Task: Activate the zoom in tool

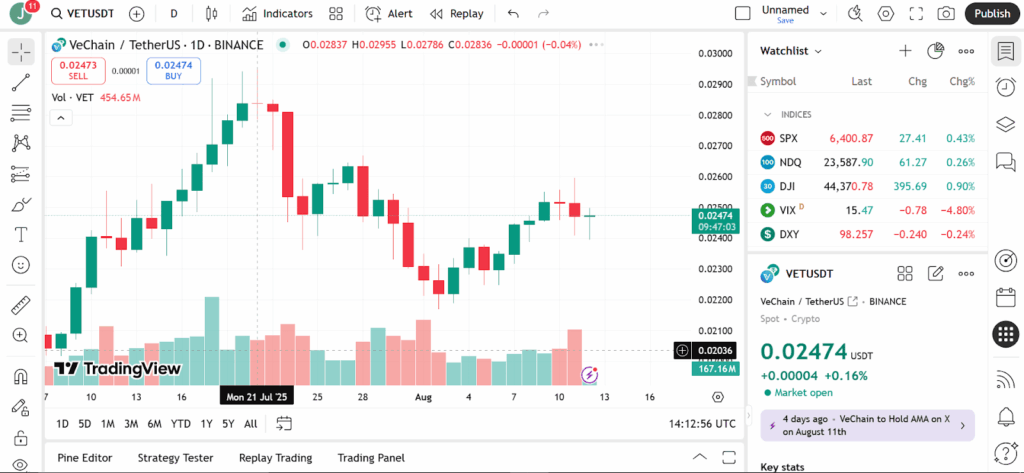Action: tap(21, 335)
